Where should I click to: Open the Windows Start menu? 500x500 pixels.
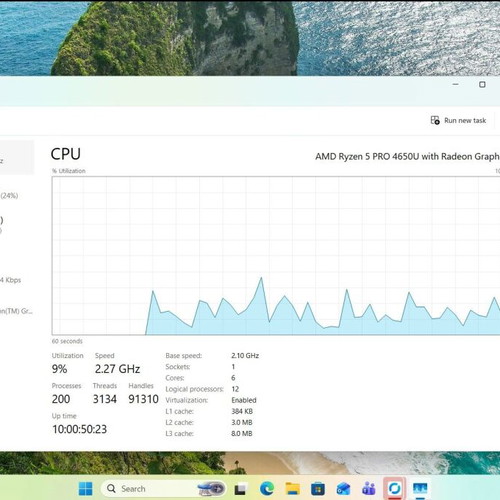85,489
